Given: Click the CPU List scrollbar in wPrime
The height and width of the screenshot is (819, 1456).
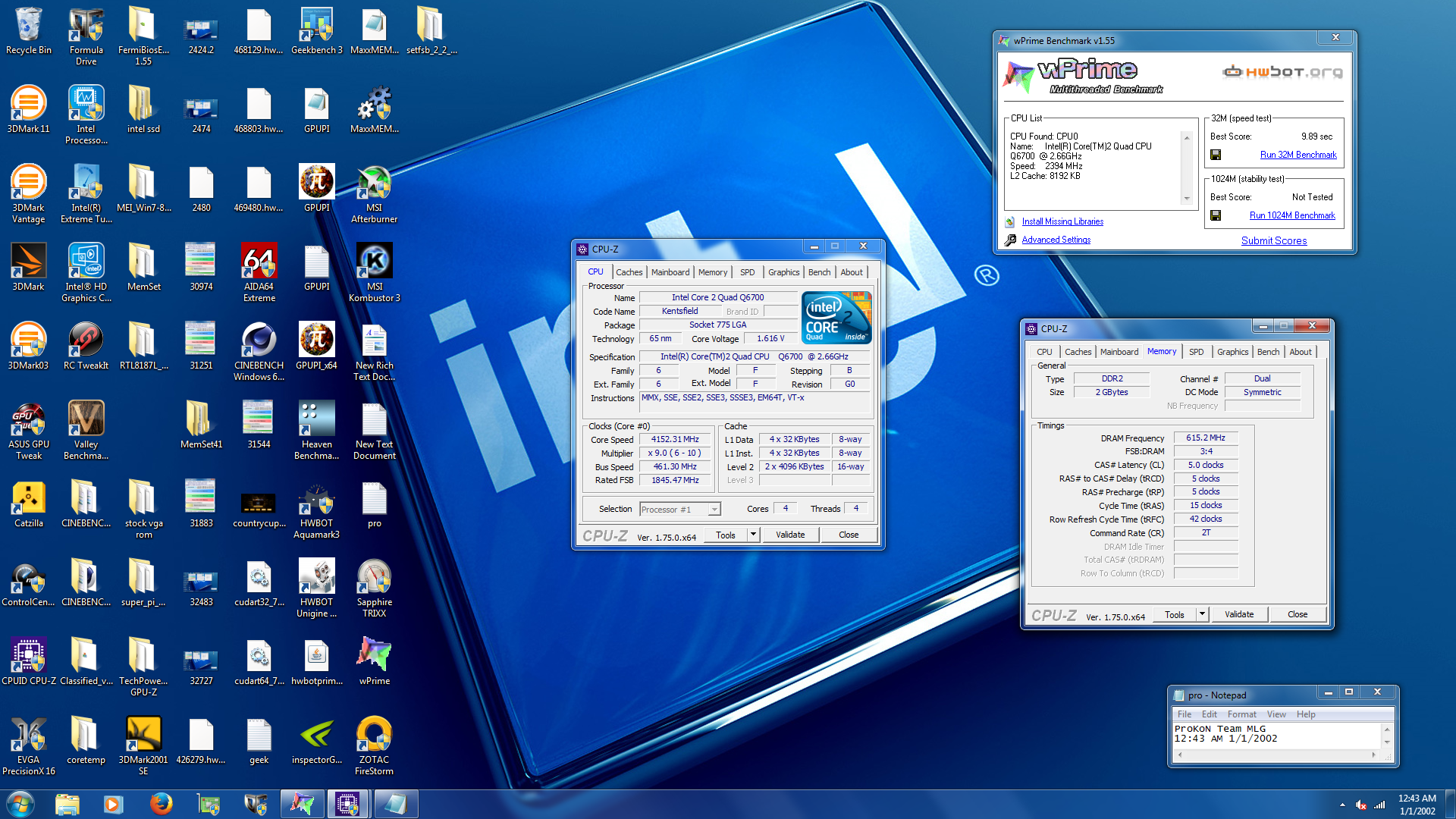Looking at the screenshot, I should pos(1187,168).
